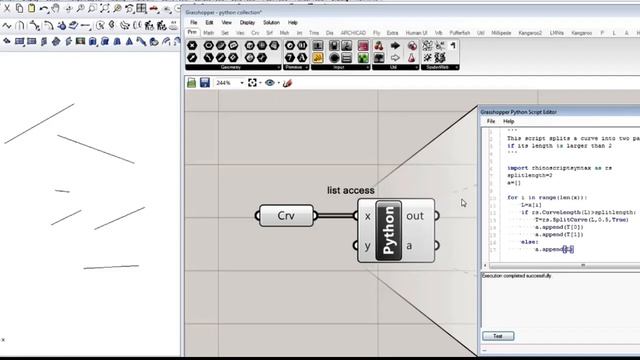Viewport: 640px width, 360px height.
Task: Click the Rhino Undo arrow icon
Action: pos(44,8)
